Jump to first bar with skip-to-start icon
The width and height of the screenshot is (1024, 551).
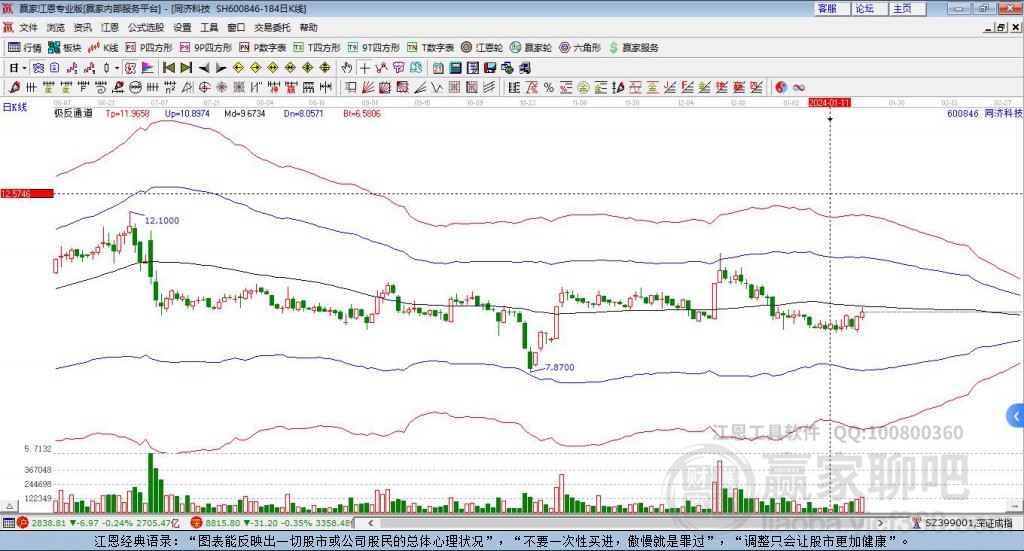tap(168, 68)
